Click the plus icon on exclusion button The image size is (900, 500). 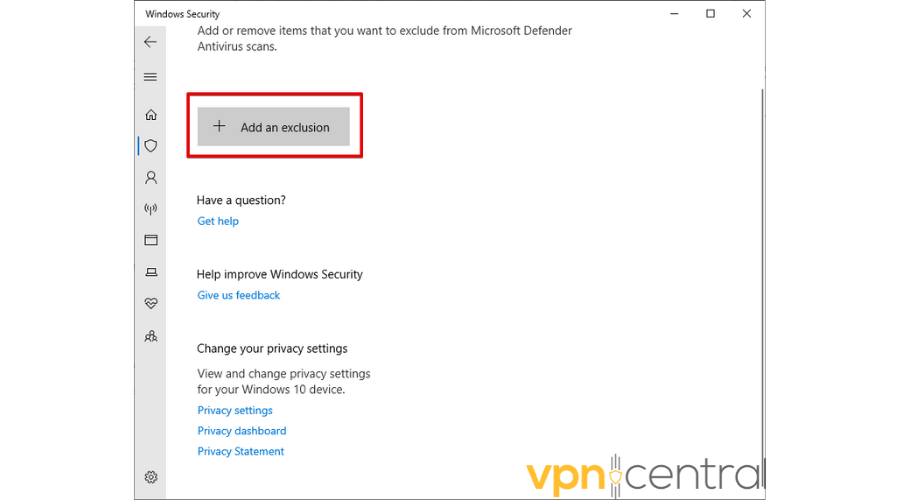pos(220,127)
